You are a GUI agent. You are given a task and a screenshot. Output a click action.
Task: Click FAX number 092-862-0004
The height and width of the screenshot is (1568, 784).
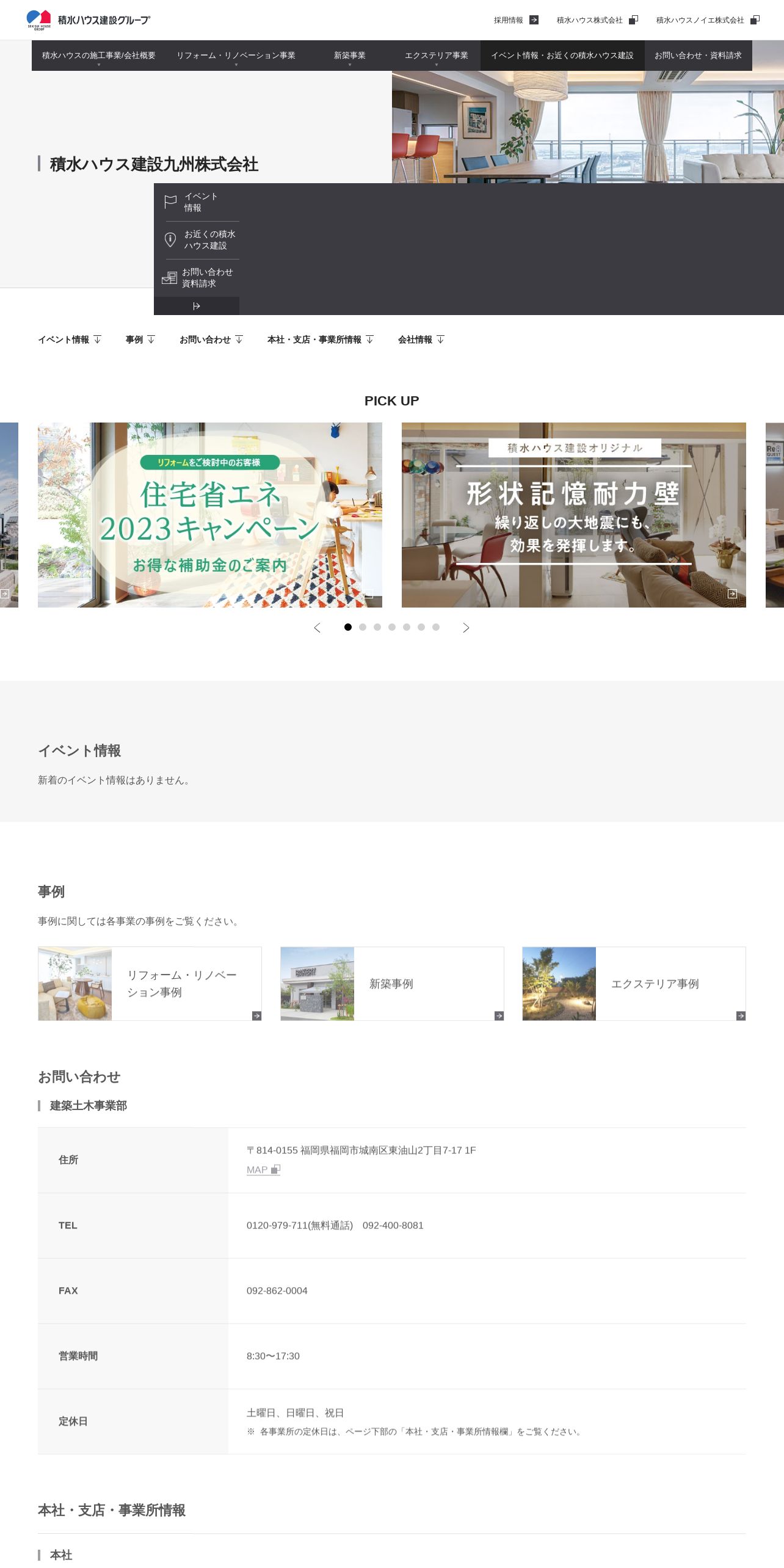277,1290
